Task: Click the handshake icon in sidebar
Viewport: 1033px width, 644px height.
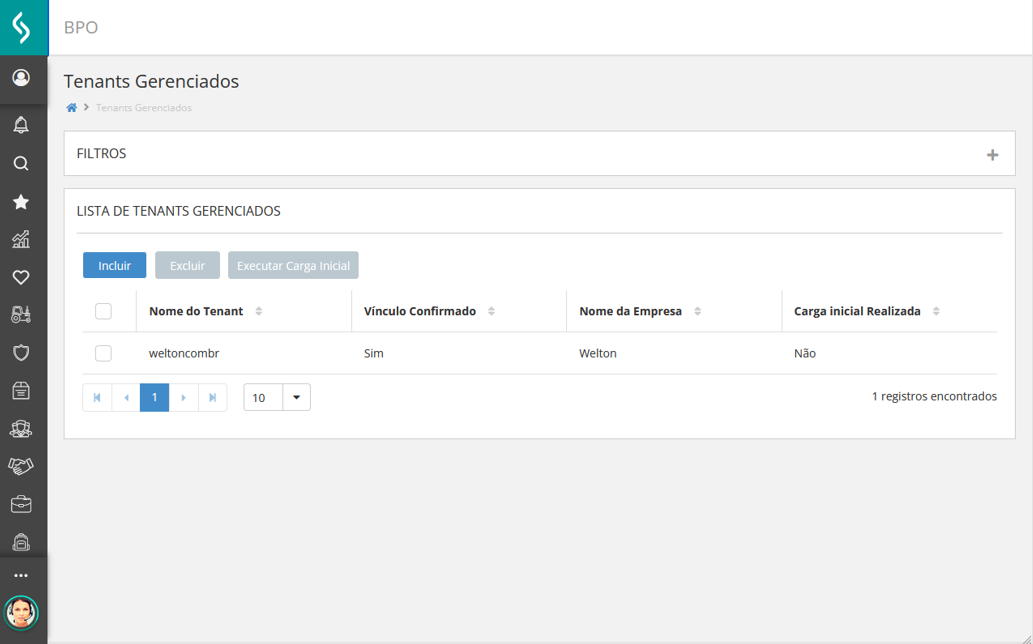Action: [x=21, y=466]
